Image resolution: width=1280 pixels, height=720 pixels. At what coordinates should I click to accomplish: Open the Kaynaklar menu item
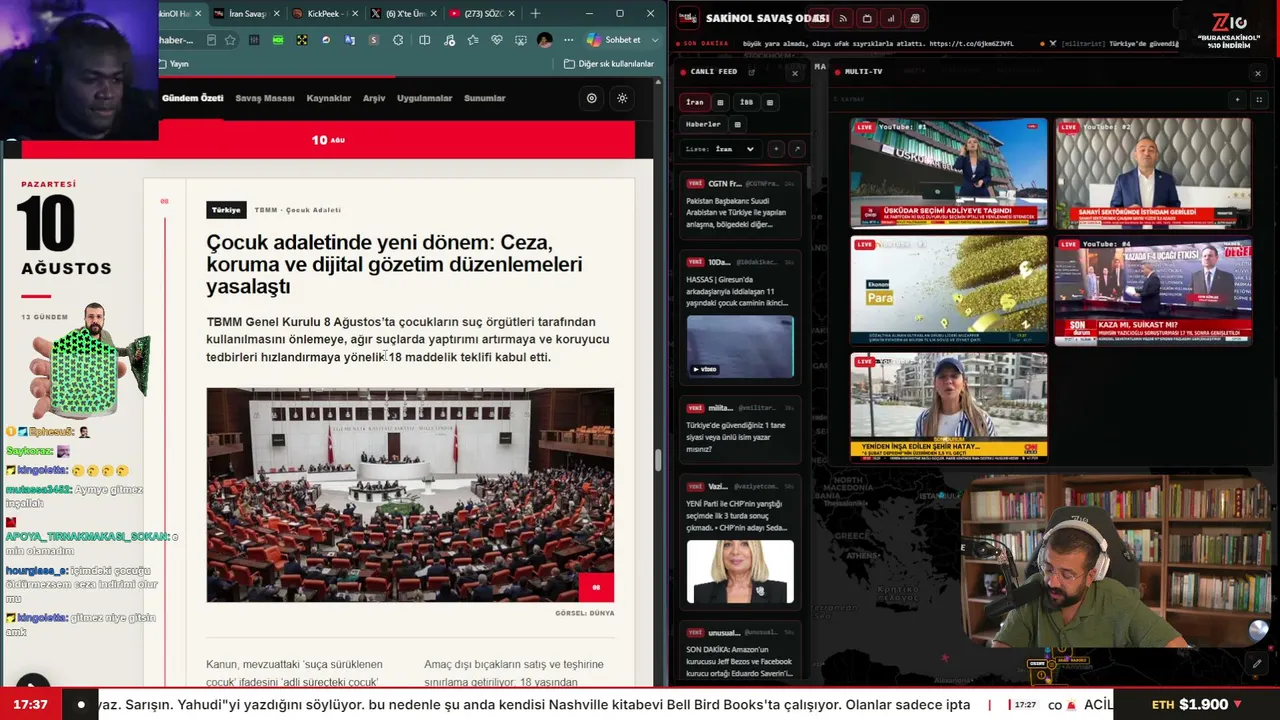329,98
